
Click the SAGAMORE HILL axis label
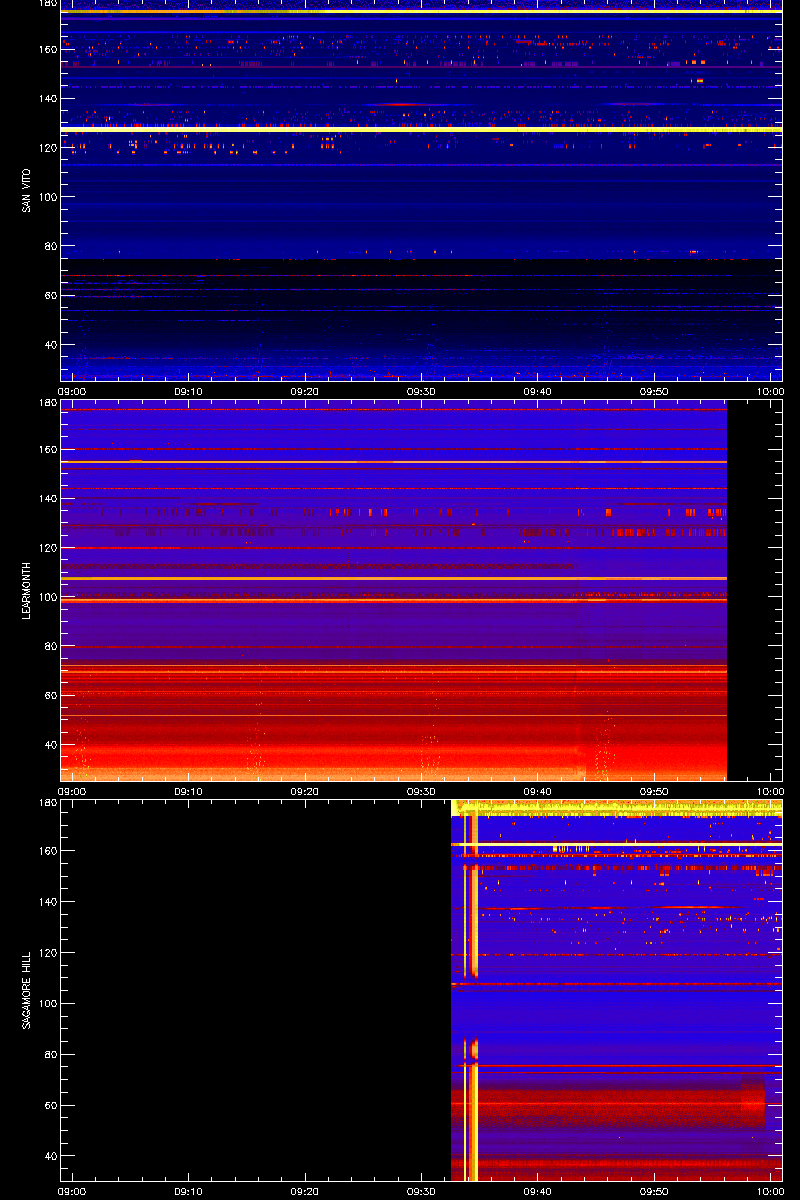click(x=27, y=991)
